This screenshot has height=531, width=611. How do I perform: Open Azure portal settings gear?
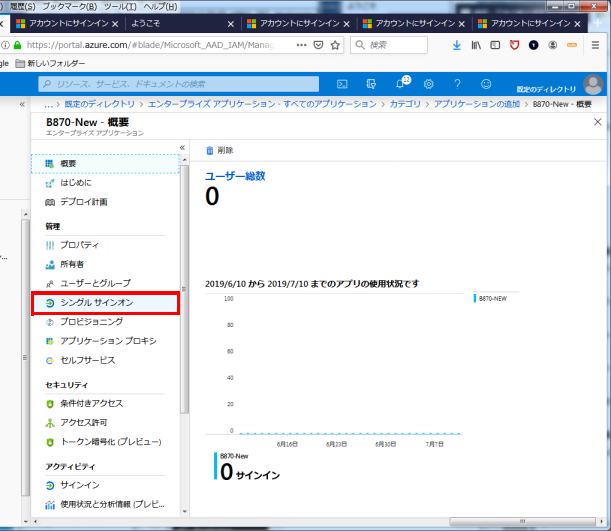coord(429,84)
